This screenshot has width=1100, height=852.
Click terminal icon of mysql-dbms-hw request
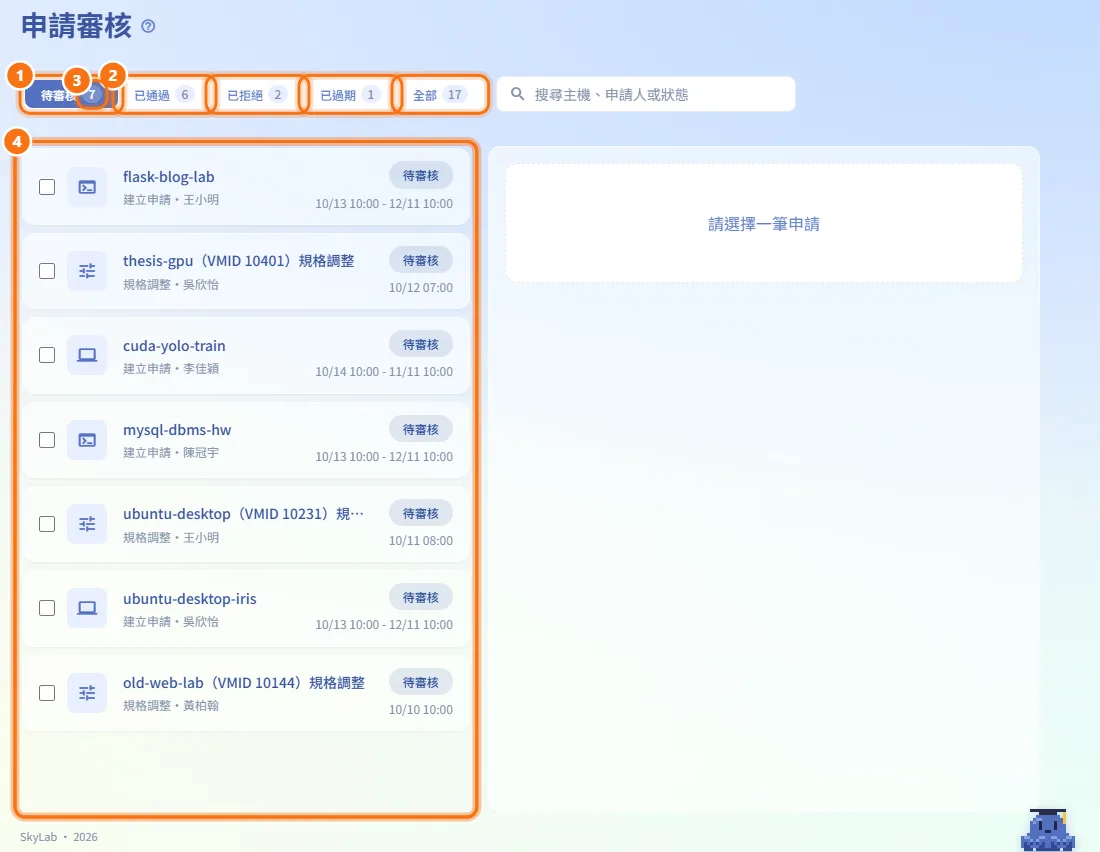(87, 440)
